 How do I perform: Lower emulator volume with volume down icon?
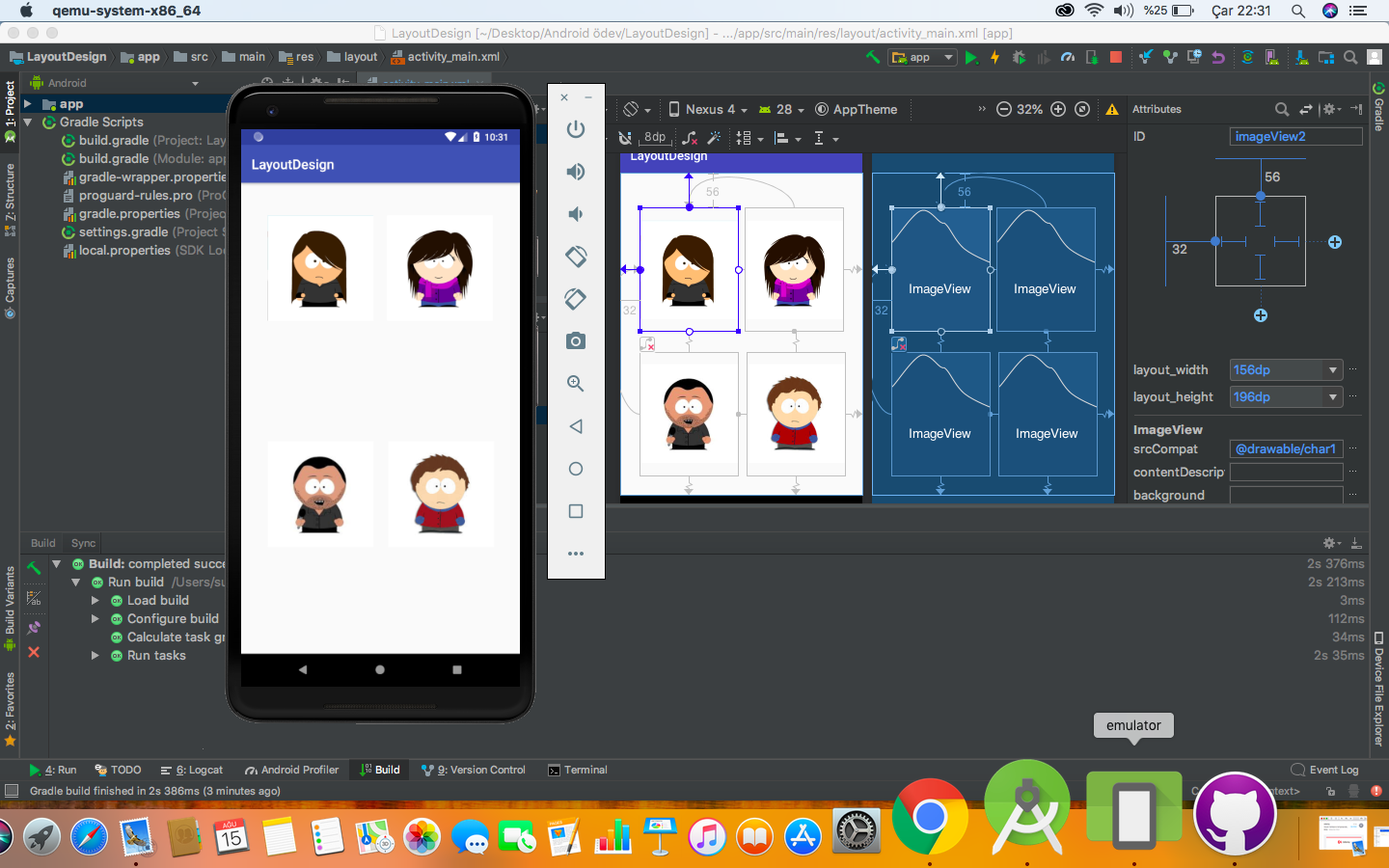coord(576,214)
